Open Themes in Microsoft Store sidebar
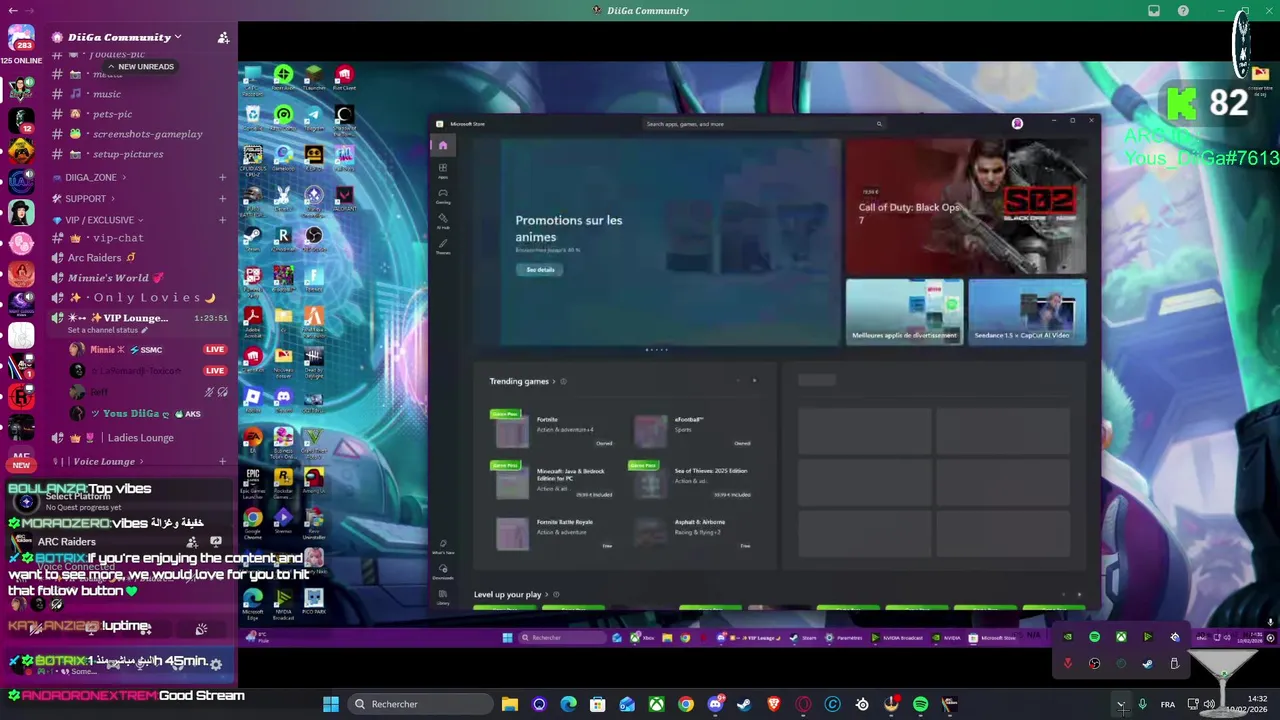 tap(443, 245)
